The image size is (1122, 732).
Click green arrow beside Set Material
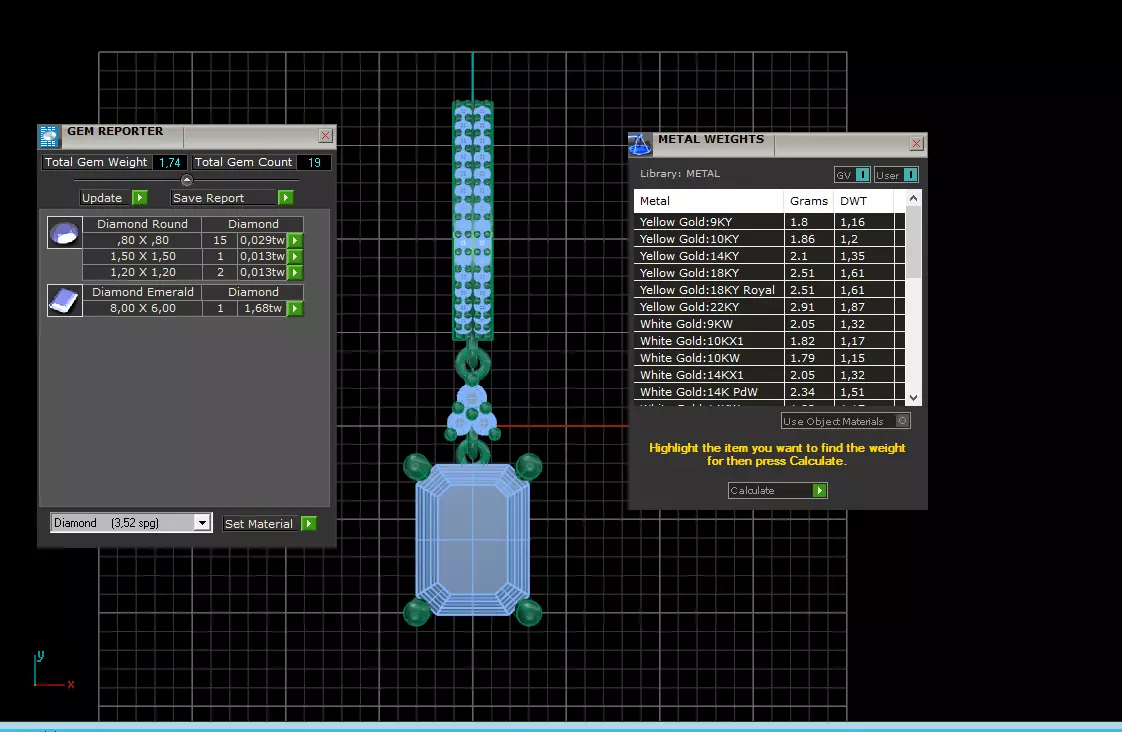click(x=308, y=524)
